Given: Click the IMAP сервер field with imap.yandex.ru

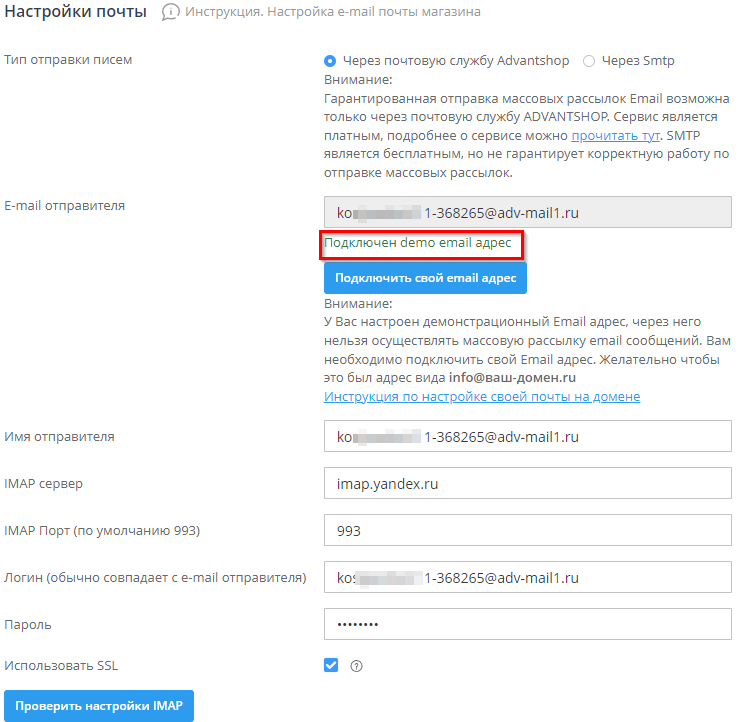Looking at the screenshot, I should click(528, 484).
